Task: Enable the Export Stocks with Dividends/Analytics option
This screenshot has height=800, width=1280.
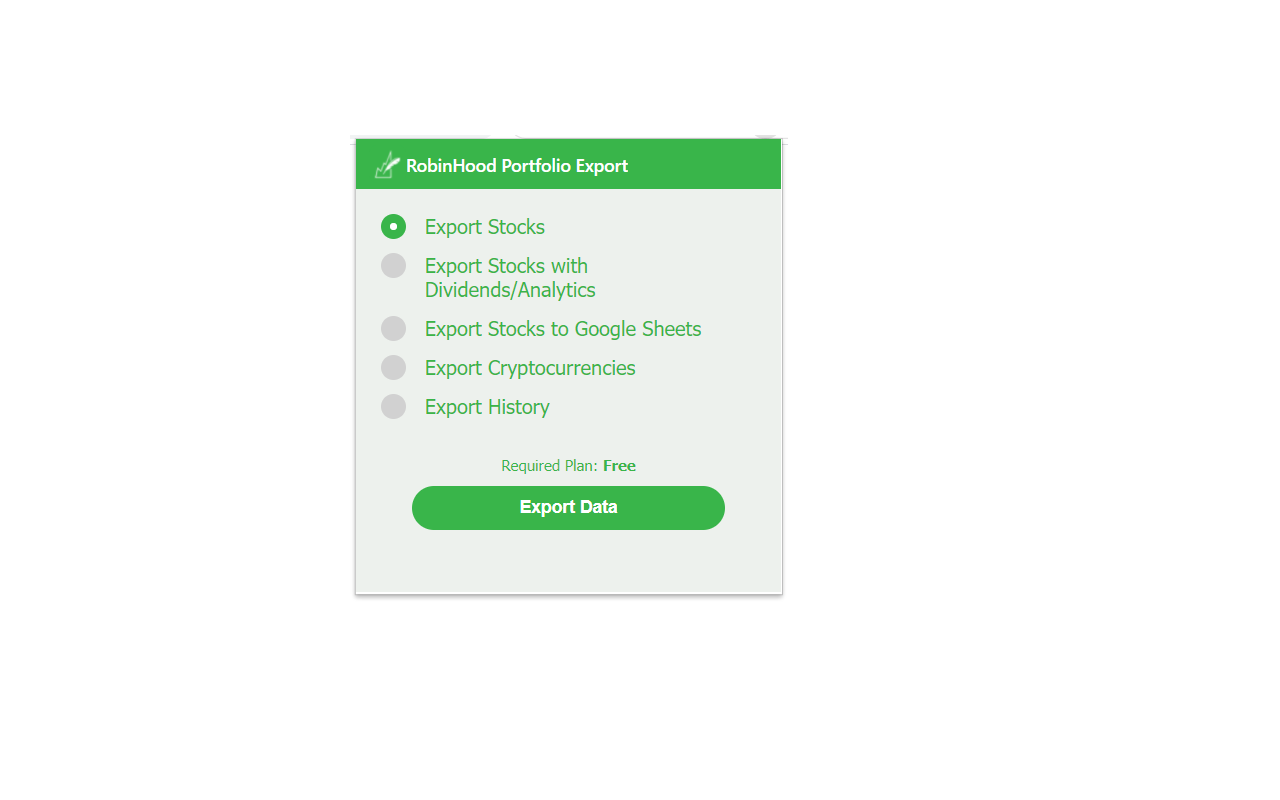Action: pyautogui.click(x=393, y=265)
